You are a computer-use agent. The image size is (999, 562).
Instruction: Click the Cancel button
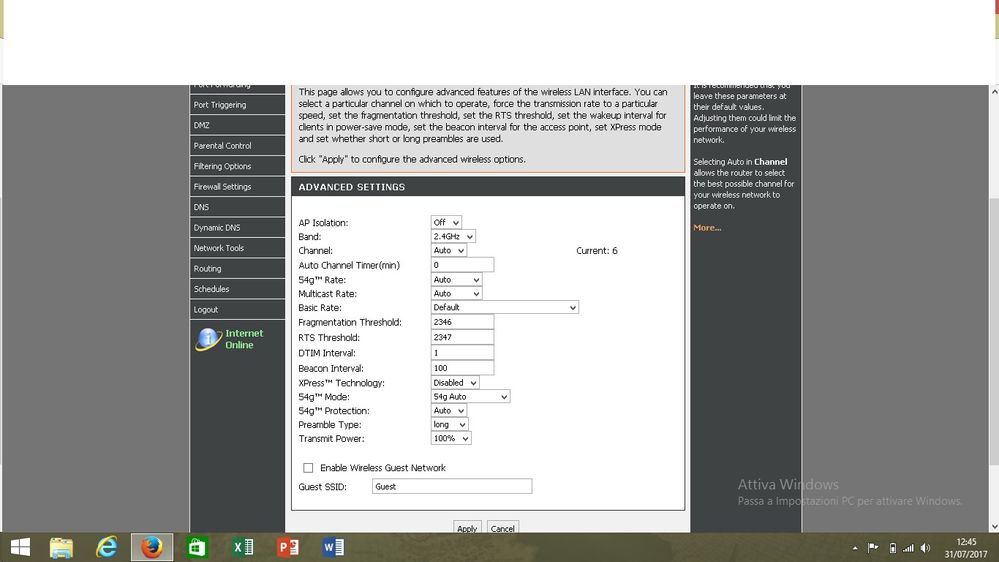[502, 528]
